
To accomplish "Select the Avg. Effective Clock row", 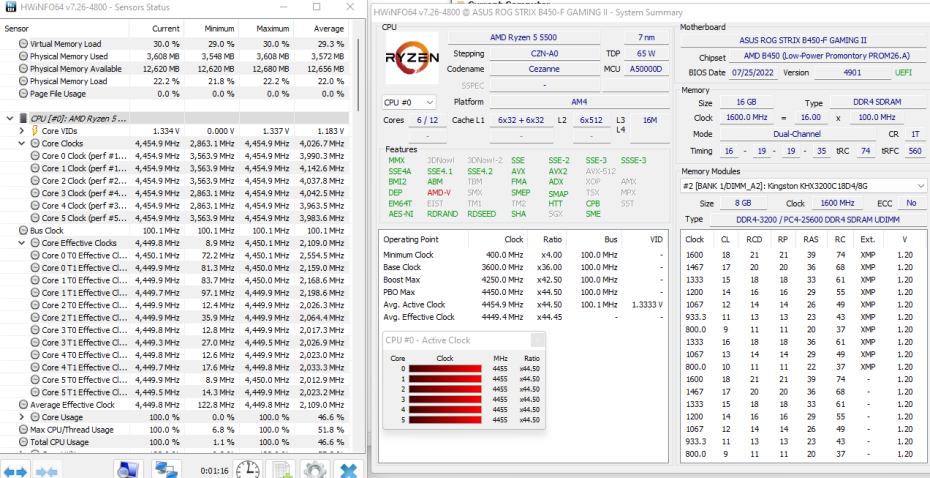I will [x=523, y=317].
